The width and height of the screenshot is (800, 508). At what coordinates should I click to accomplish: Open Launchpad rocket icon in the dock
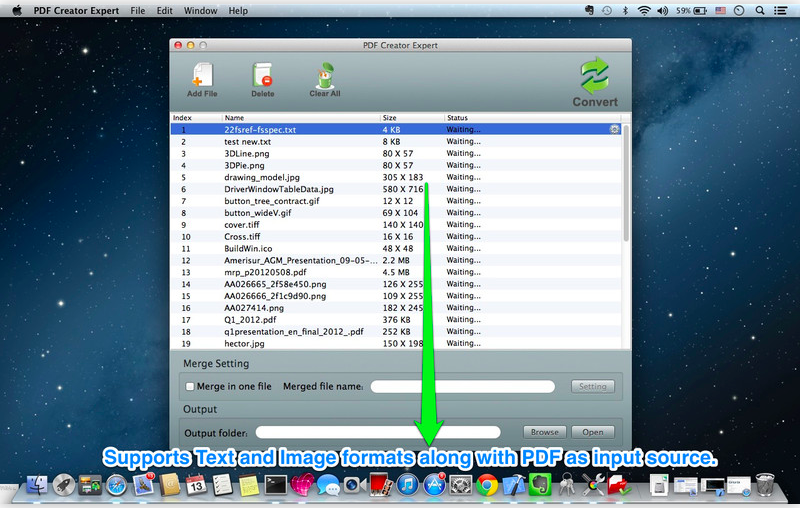[x=64, y=485]
